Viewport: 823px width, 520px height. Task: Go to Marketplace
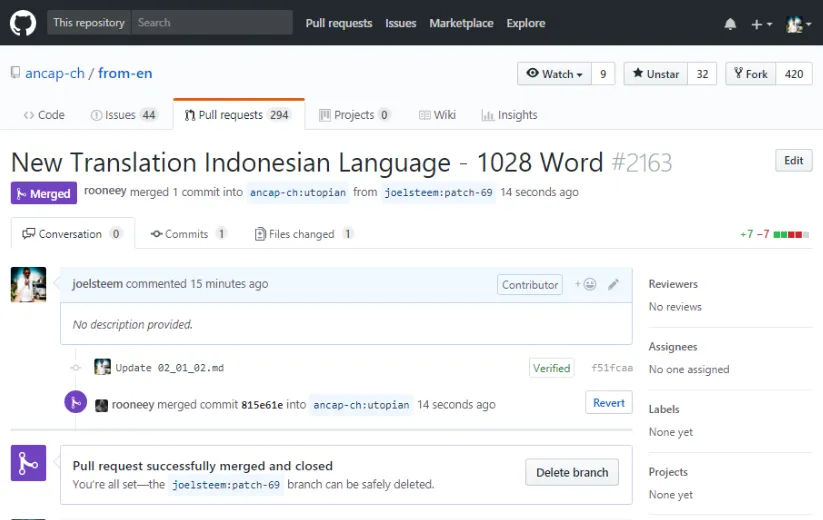[x=461, y=23]
